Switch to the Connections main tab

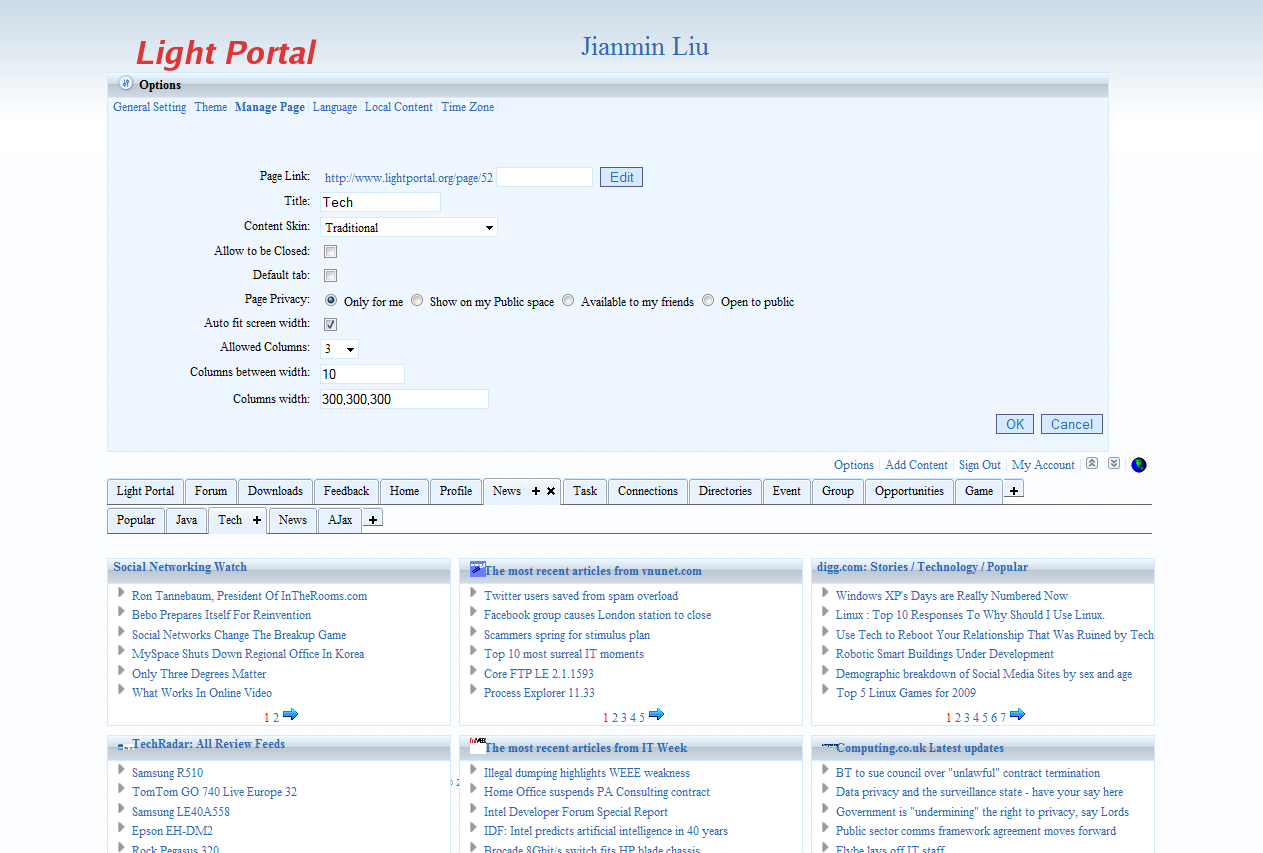pyautogui.click(x=648, y=491)
